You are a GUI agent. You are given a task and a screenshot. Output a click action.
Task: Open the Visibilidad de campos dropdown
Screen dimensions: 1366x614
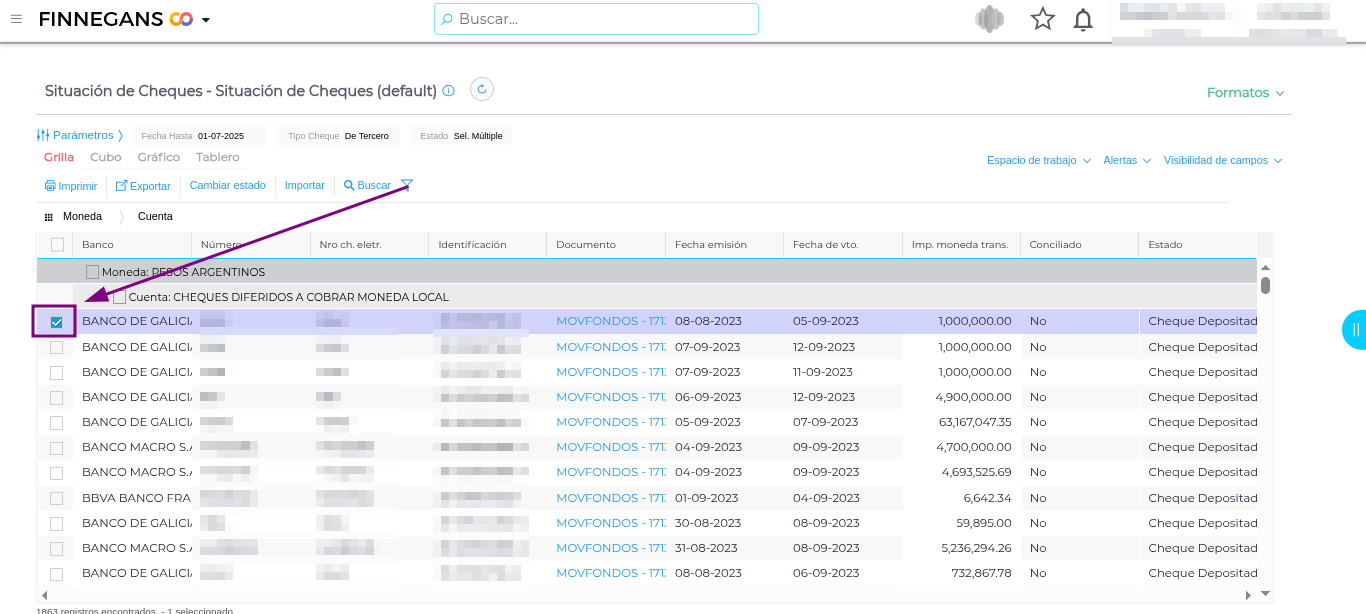point(1222,161)
